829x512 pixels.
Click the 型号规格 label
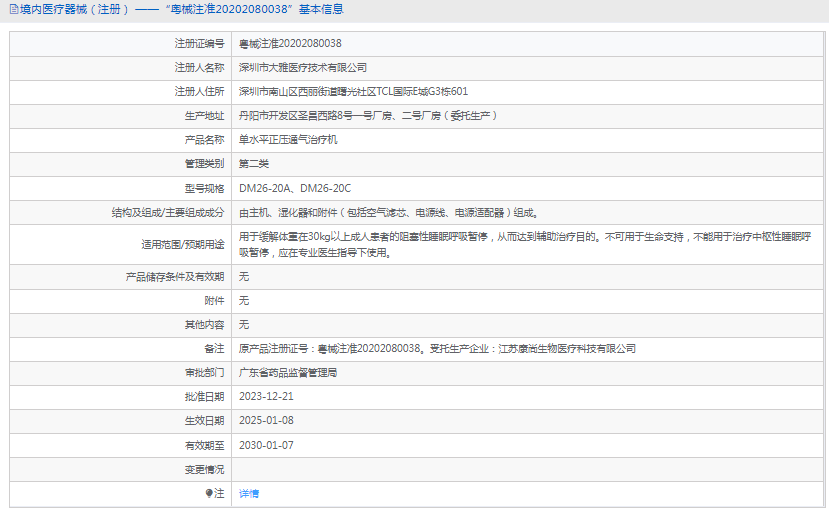click(x=205, y=188)
